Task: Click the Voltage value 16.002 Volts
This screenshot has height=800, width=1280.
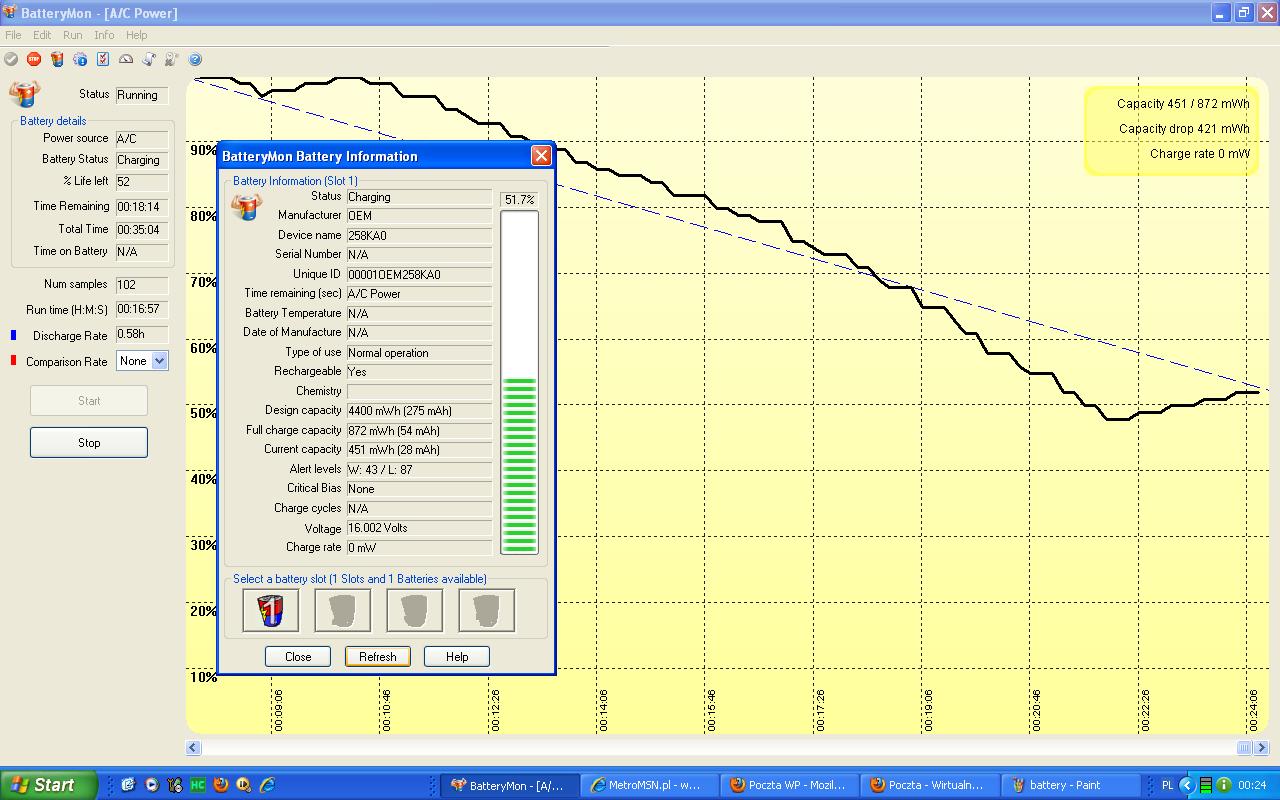Action: (419, 528)
